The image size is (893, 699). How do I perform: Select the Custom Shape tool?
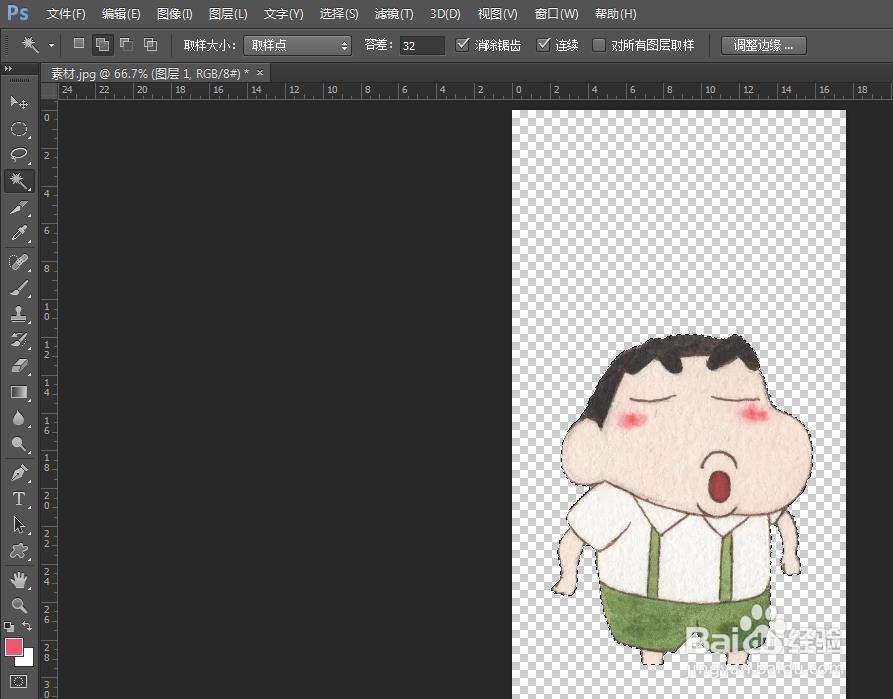click(x=19, y=551)
